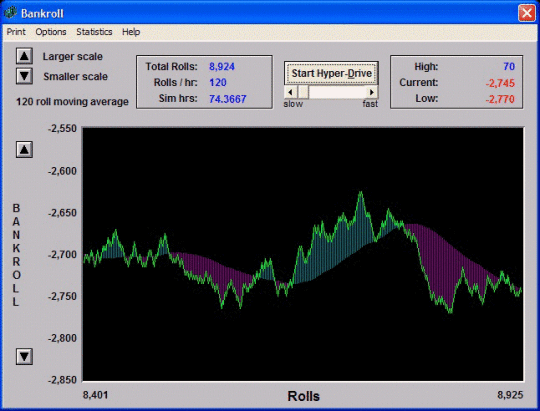The image size is (540, 411).
Task: Close the Bankroll window
Action: (527, 13)
